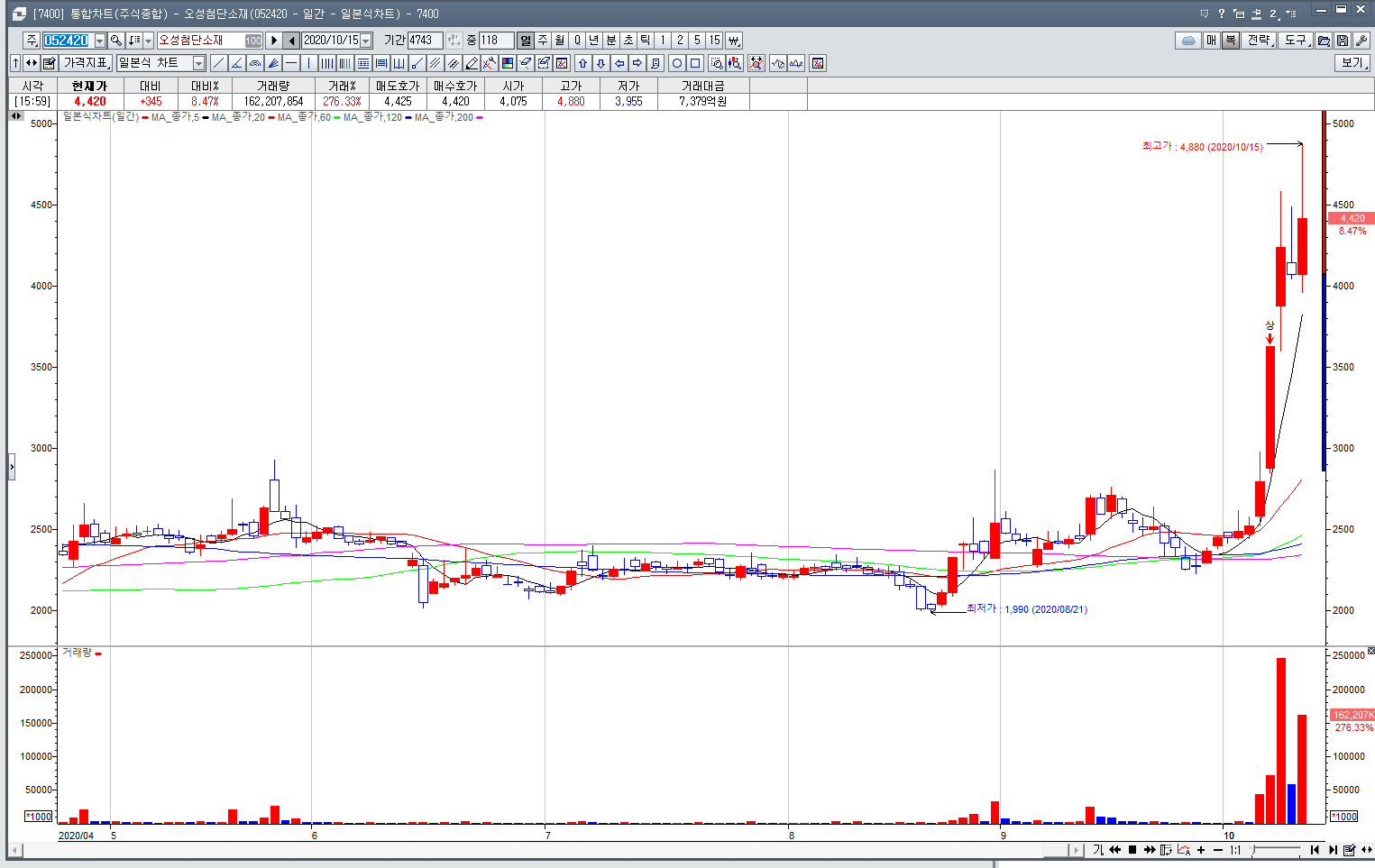Click the bar count input field 118
The width and height of the screenshot is (1375, 868).
pyautogui.click(x=496, y=41)
